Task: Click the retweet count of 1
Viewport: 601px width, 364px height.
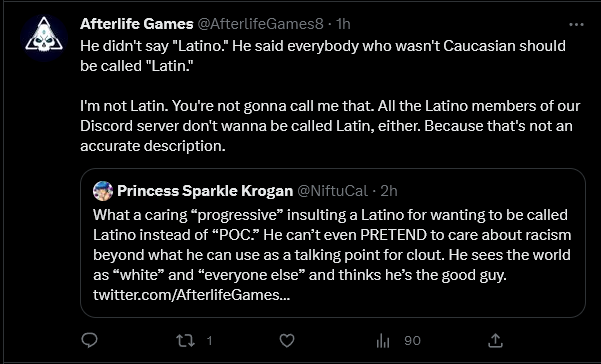Action: pos(209,340)
